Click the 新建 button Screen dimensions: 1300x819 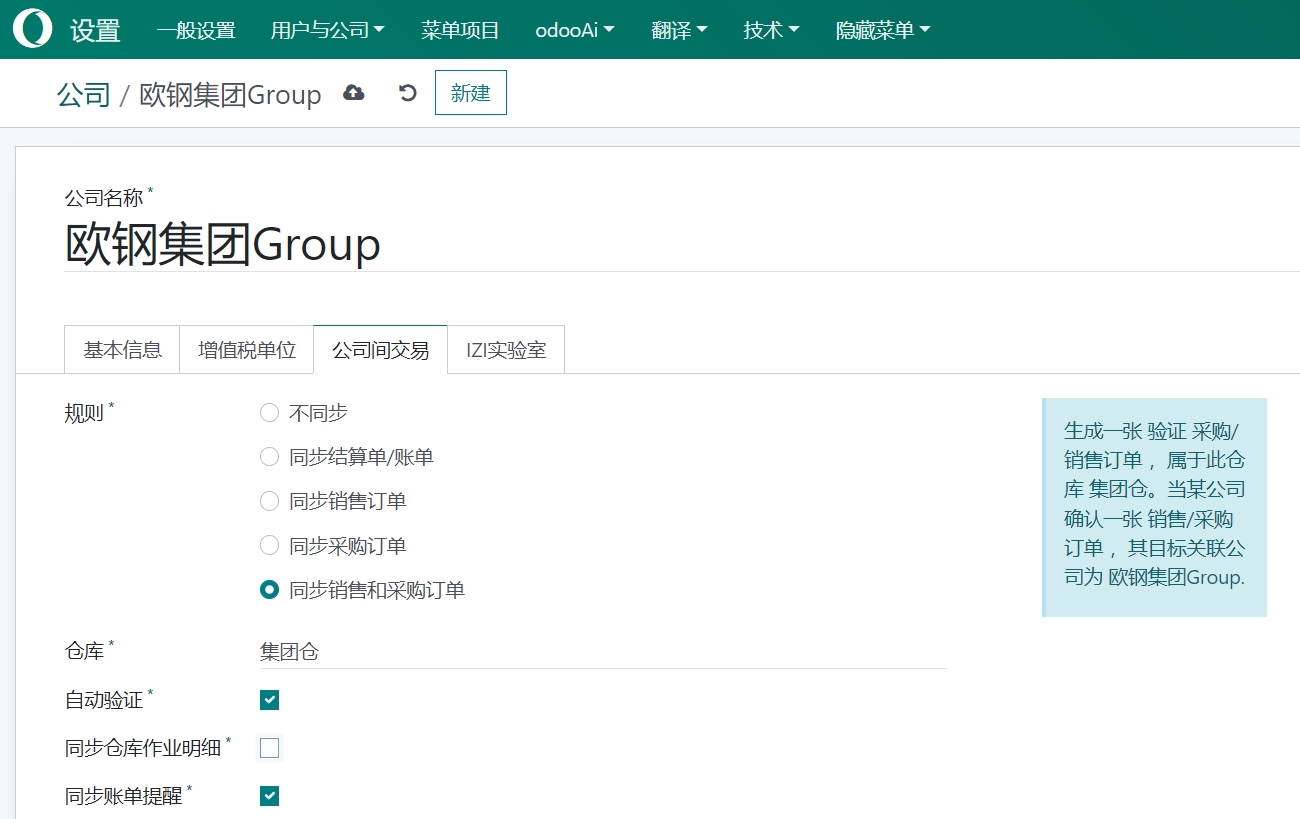(471, 93)
